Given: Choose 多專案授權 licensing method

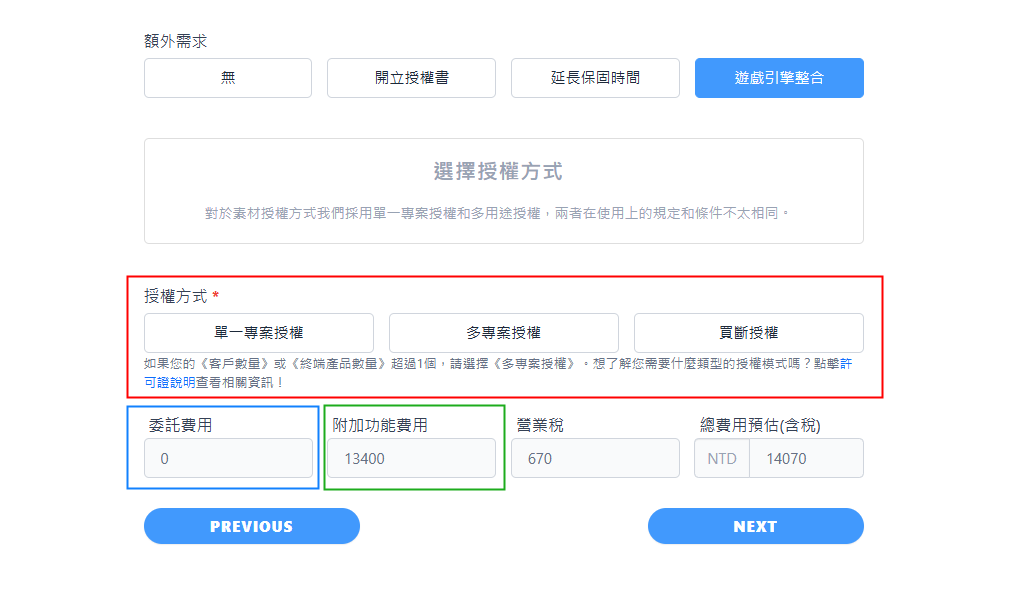Looking at the screenshot, I should click(503, 333).
